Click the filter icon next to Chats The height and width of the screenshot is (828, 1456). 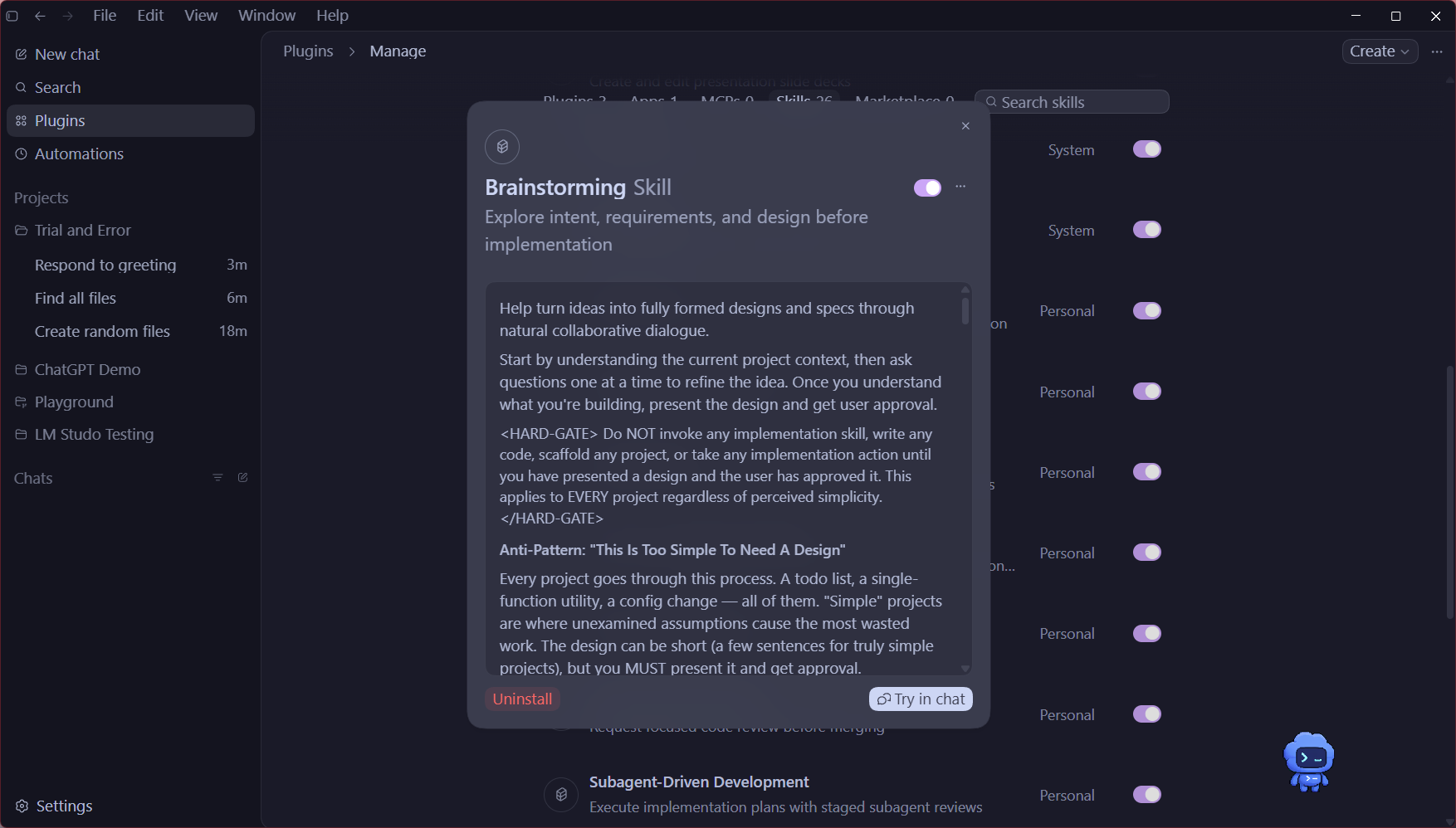tap(217, 477)
